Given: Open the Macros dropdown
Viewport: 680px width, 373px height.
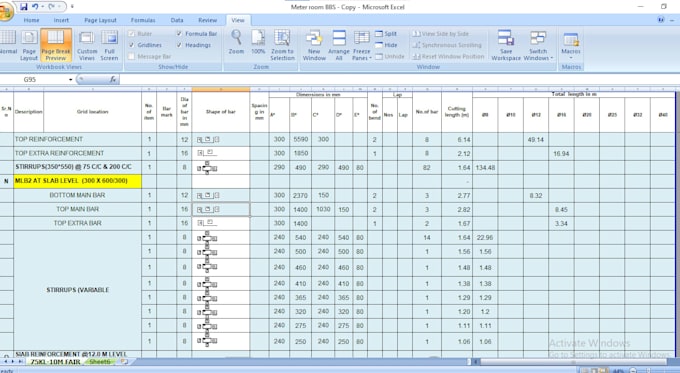Looking at the screenshot, I should click(x=571, y=45).
